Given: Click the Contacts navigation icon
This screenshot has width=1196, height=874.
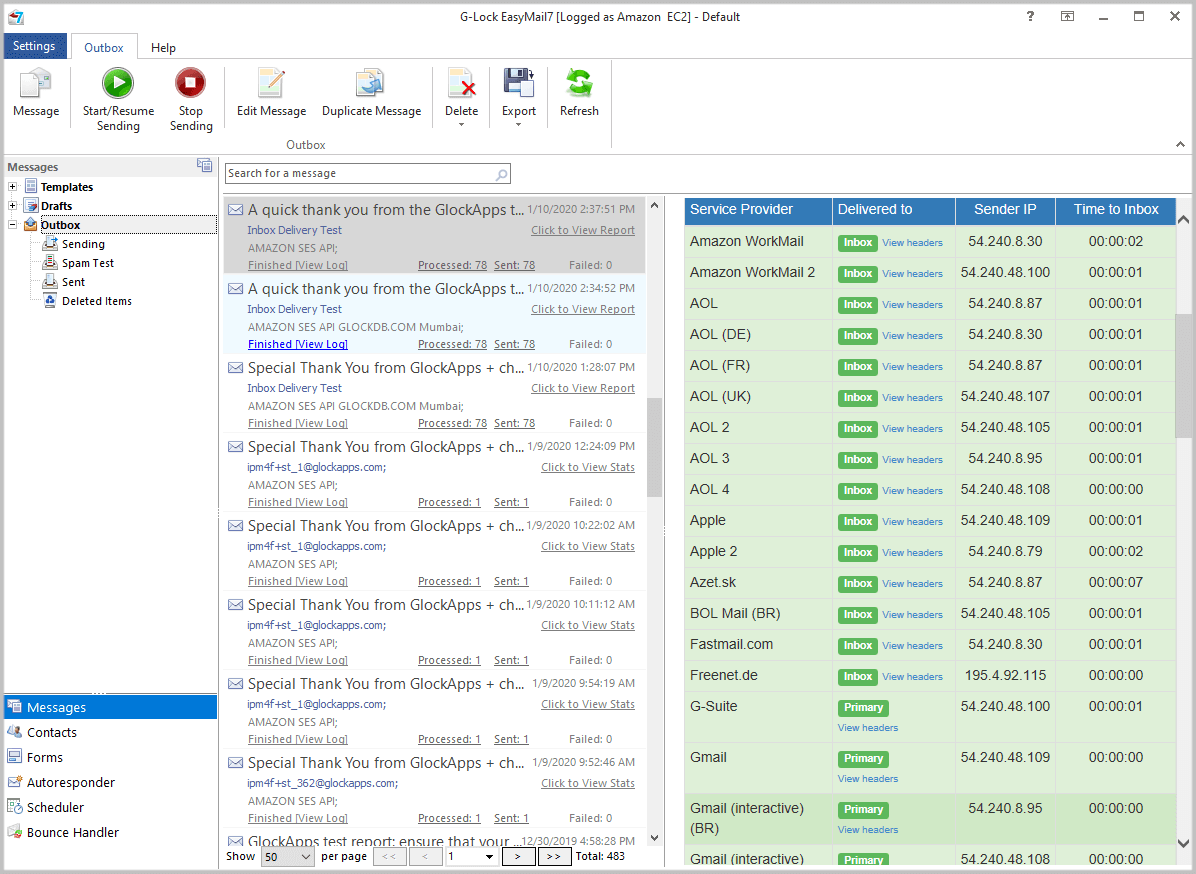Looking at the screenshot, I should [14, 731].
